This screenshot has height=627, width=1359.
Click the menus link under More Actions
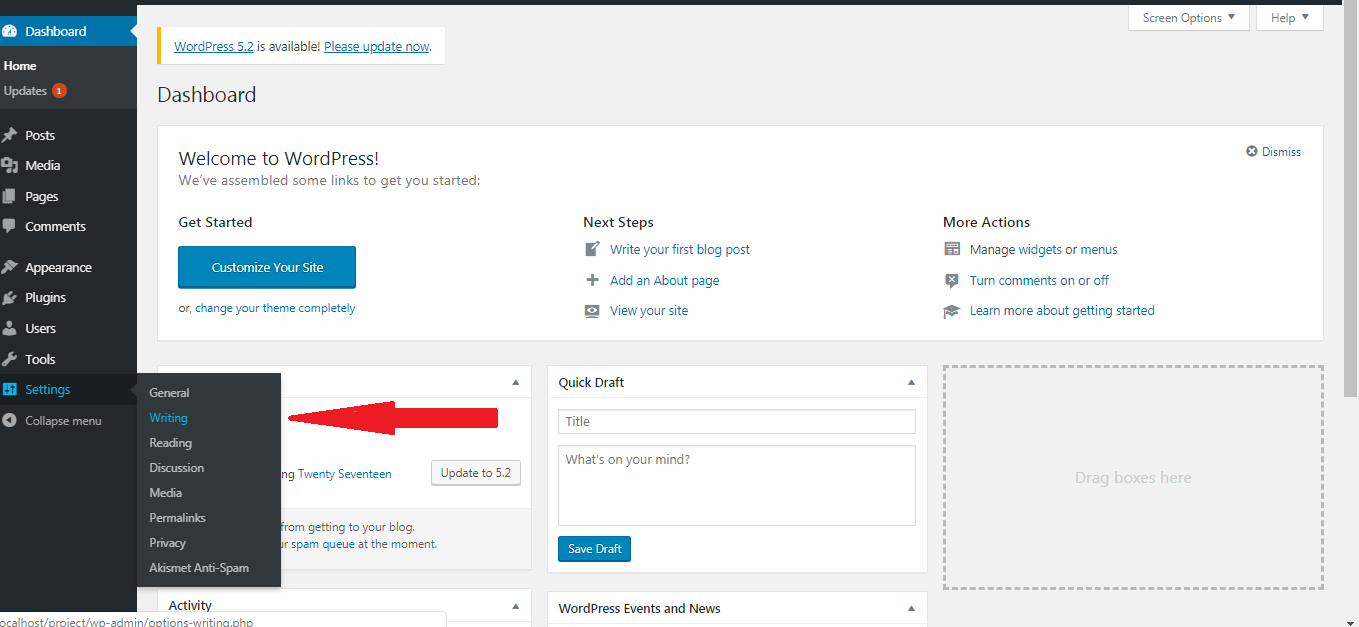[1099, 249]
